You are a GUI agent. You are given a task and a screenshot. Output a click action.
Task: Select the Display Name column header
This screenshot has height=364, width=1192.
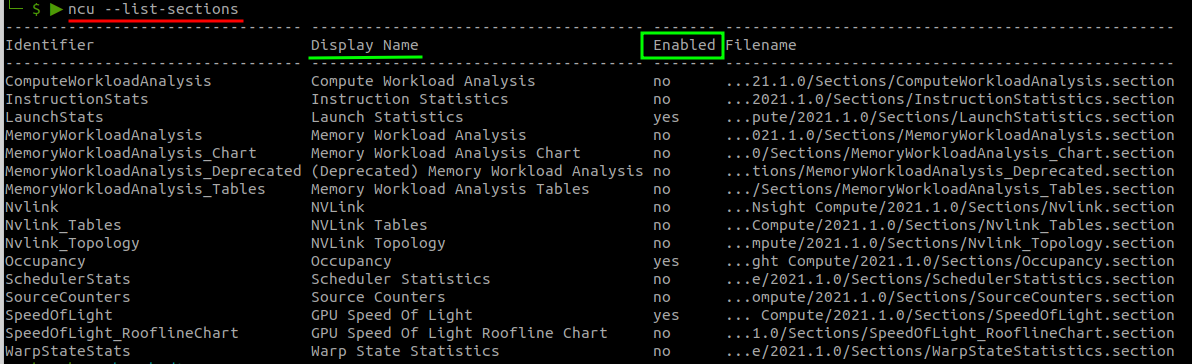(365, 45)
